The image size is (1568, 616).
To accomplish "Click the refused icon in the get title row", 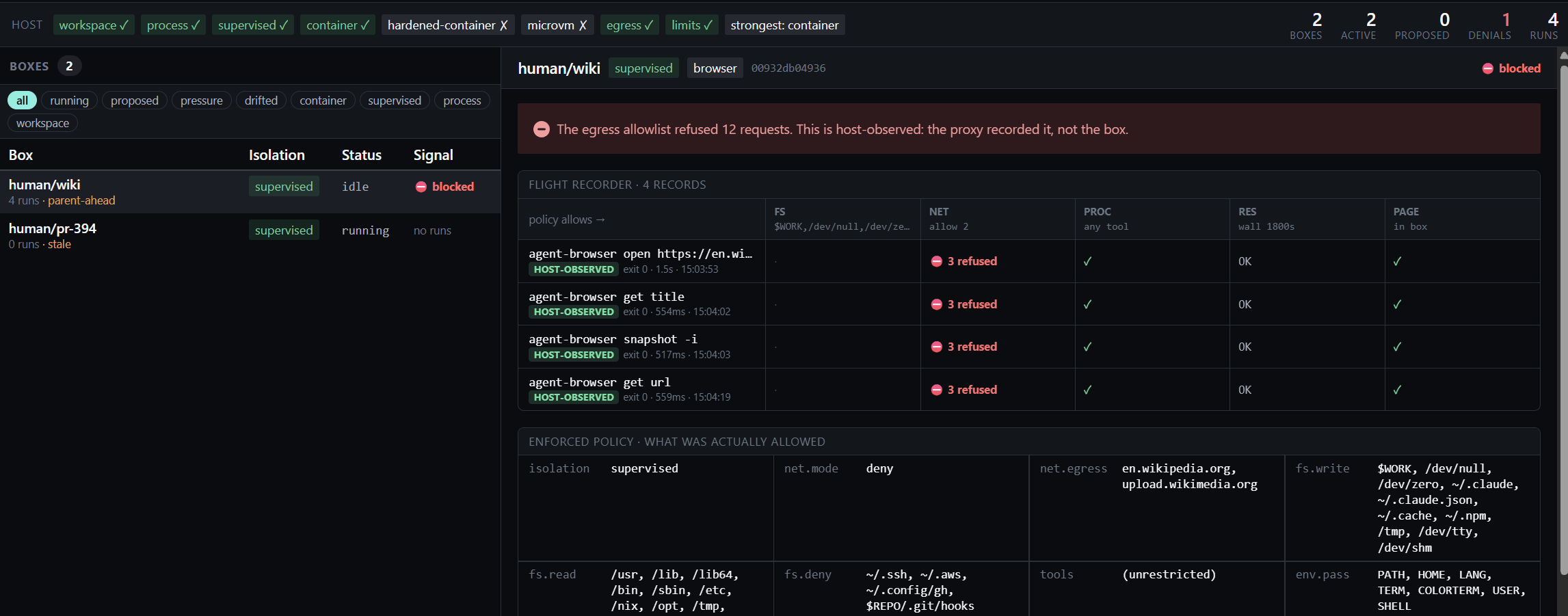I will [x=937, y=304].
